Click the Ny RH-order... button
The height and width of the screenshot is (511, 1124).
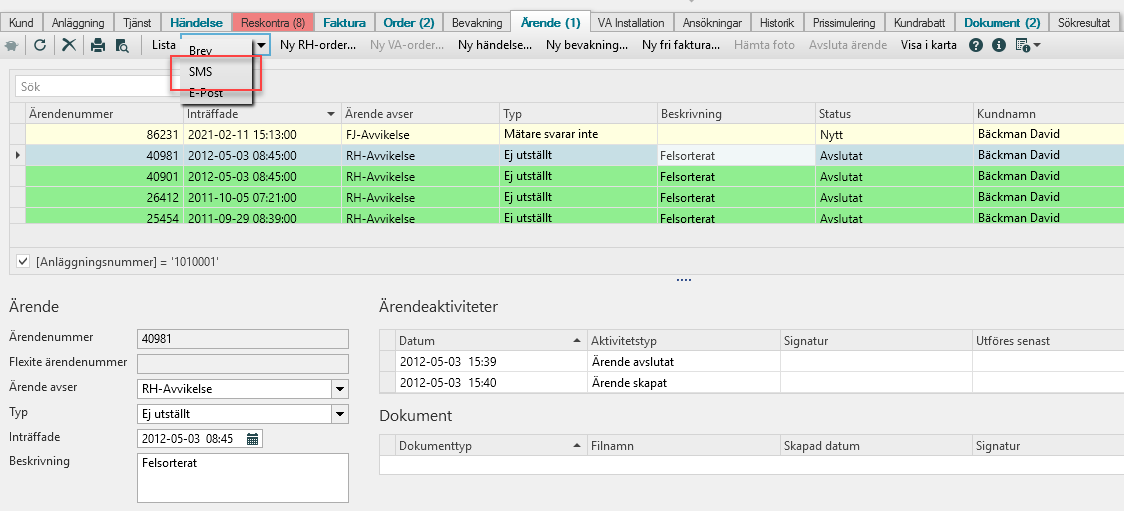[x=318, y=45]
